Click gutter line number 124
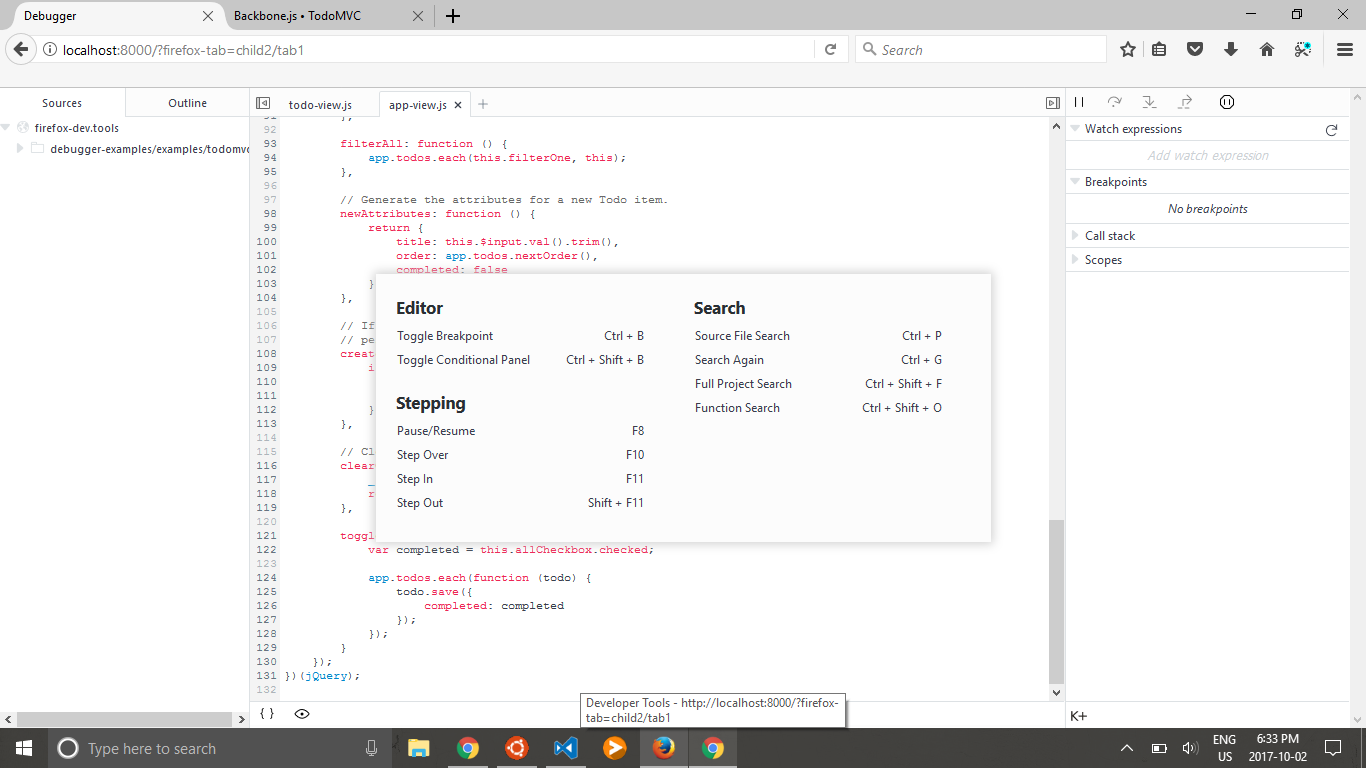The image size is (1366, 768). (x=266, y=578)
